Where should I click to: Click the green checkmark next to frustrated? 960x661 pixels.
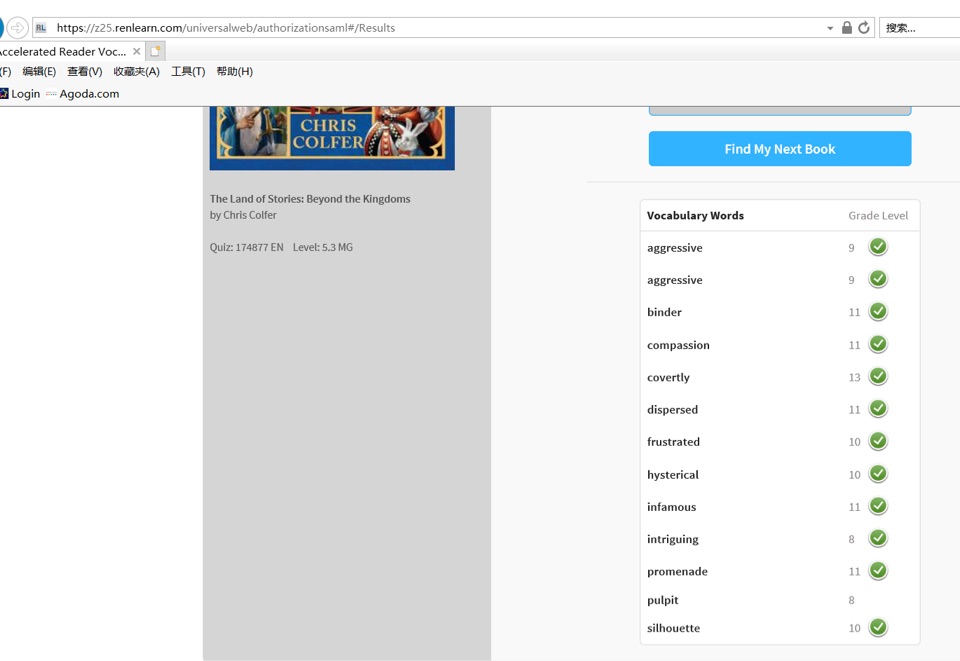(878, 441)
